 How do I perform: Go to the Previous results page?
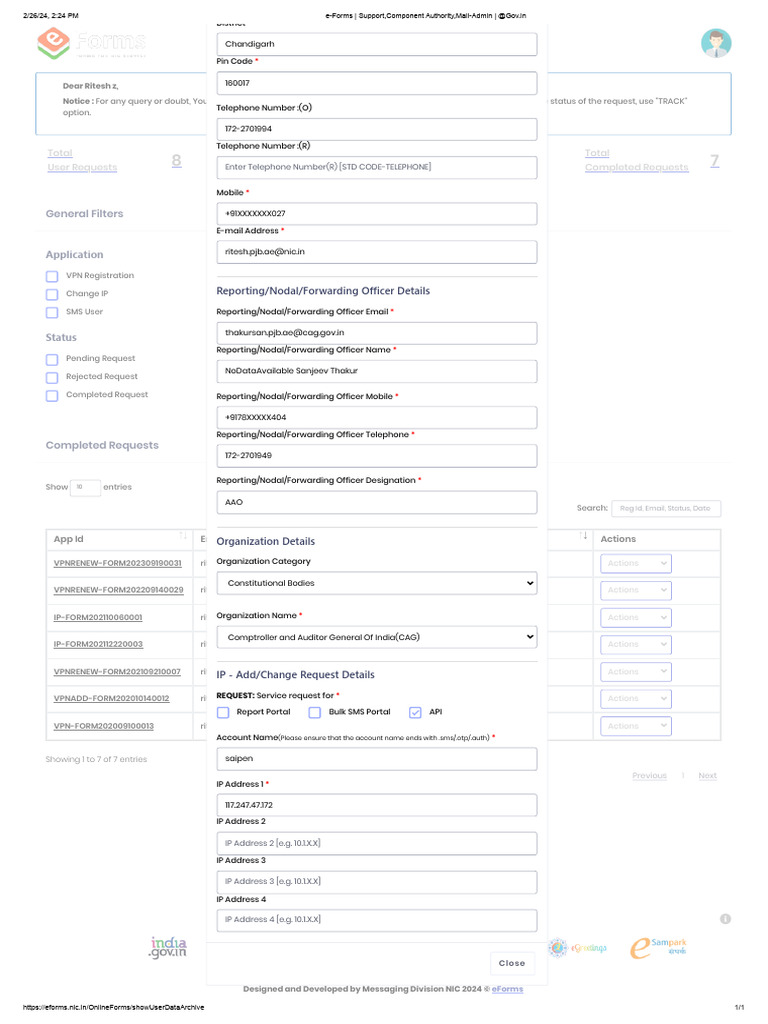[x=649, y=776]
